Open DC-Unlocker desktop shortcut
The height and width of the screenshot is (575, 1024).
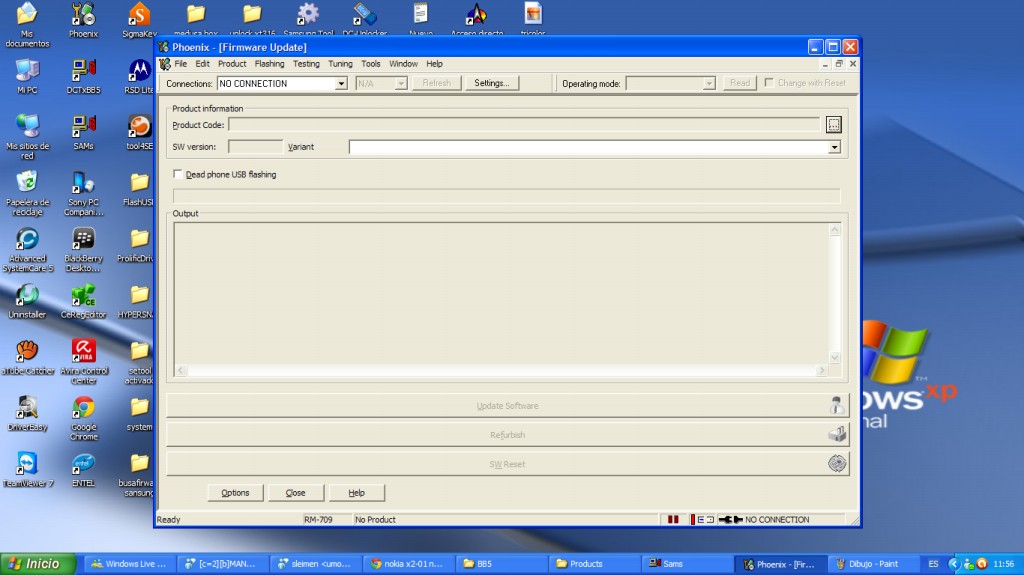[x=364, y=18]
